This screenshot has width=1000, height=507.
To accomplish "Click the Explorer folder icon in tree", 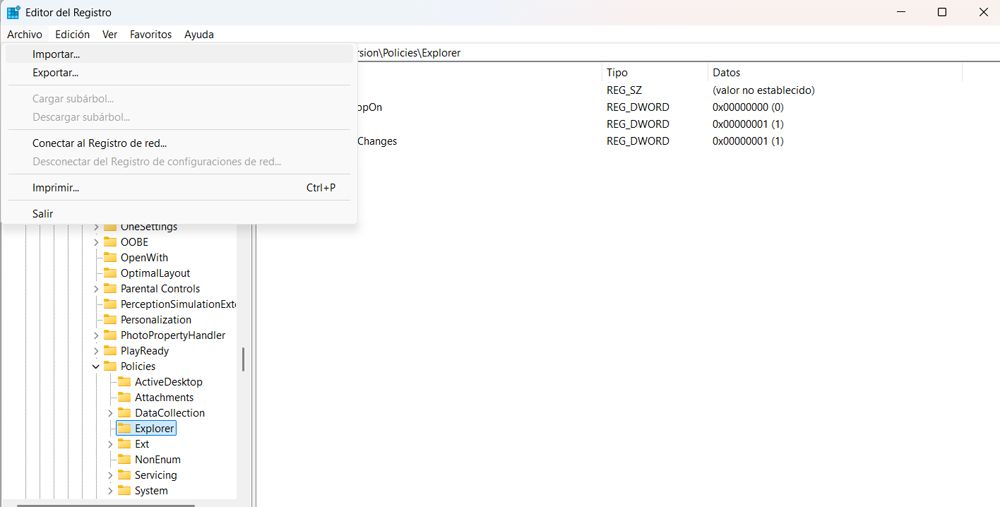I will click(124, 429).
